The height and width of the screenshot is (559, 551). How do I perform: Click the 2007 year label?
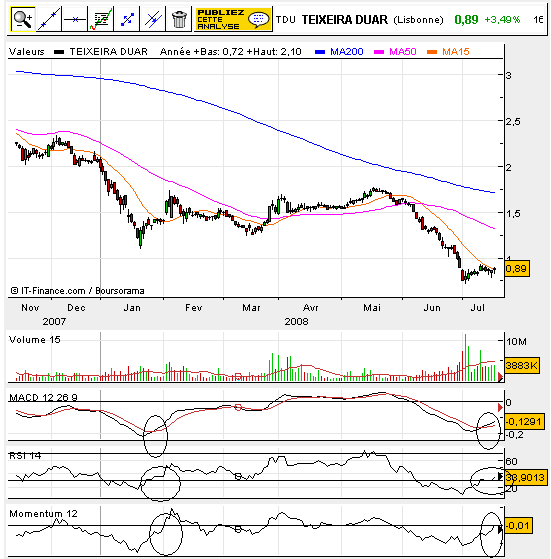click(54, 322)
